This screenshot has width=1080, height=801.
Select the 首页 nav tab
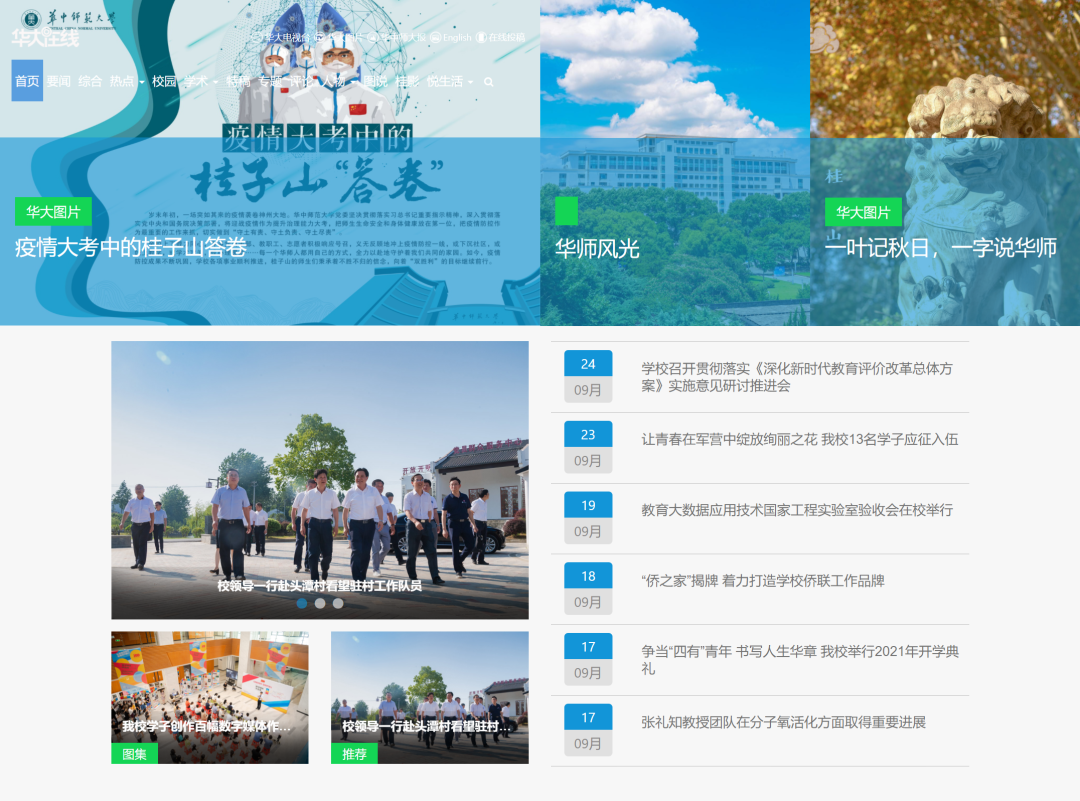27,81
